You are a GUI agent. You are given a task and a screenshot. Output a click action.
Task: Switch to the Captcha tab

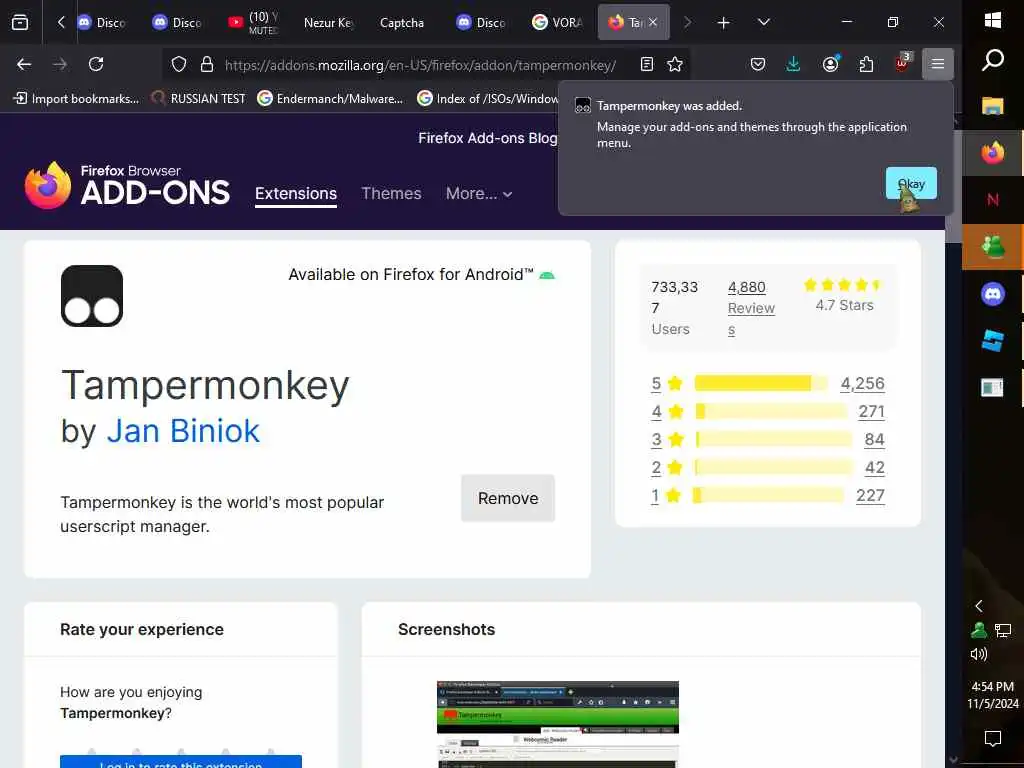402,23
